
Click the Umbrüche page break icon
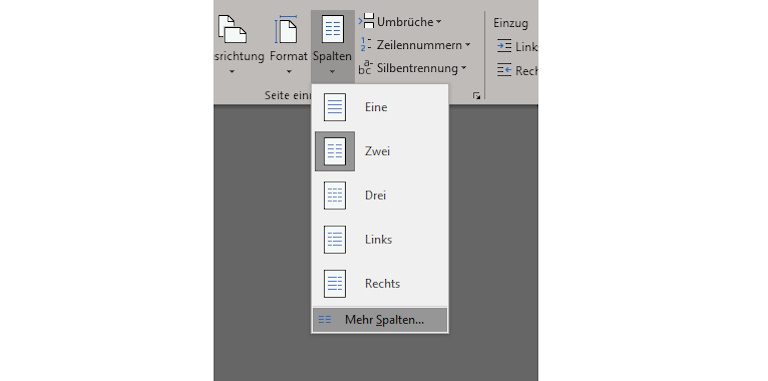click(x=366, y=22)
